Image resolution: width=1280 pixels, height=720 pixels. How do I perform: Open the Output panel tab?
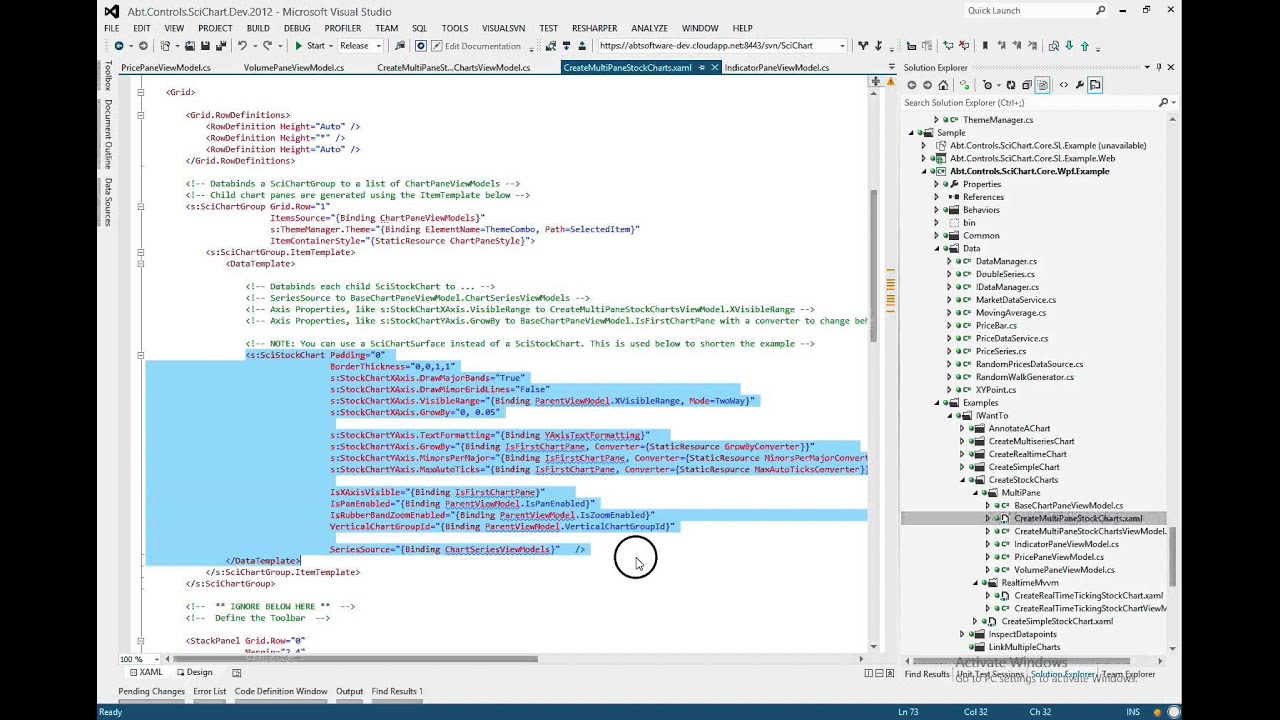tap(349, 691)
